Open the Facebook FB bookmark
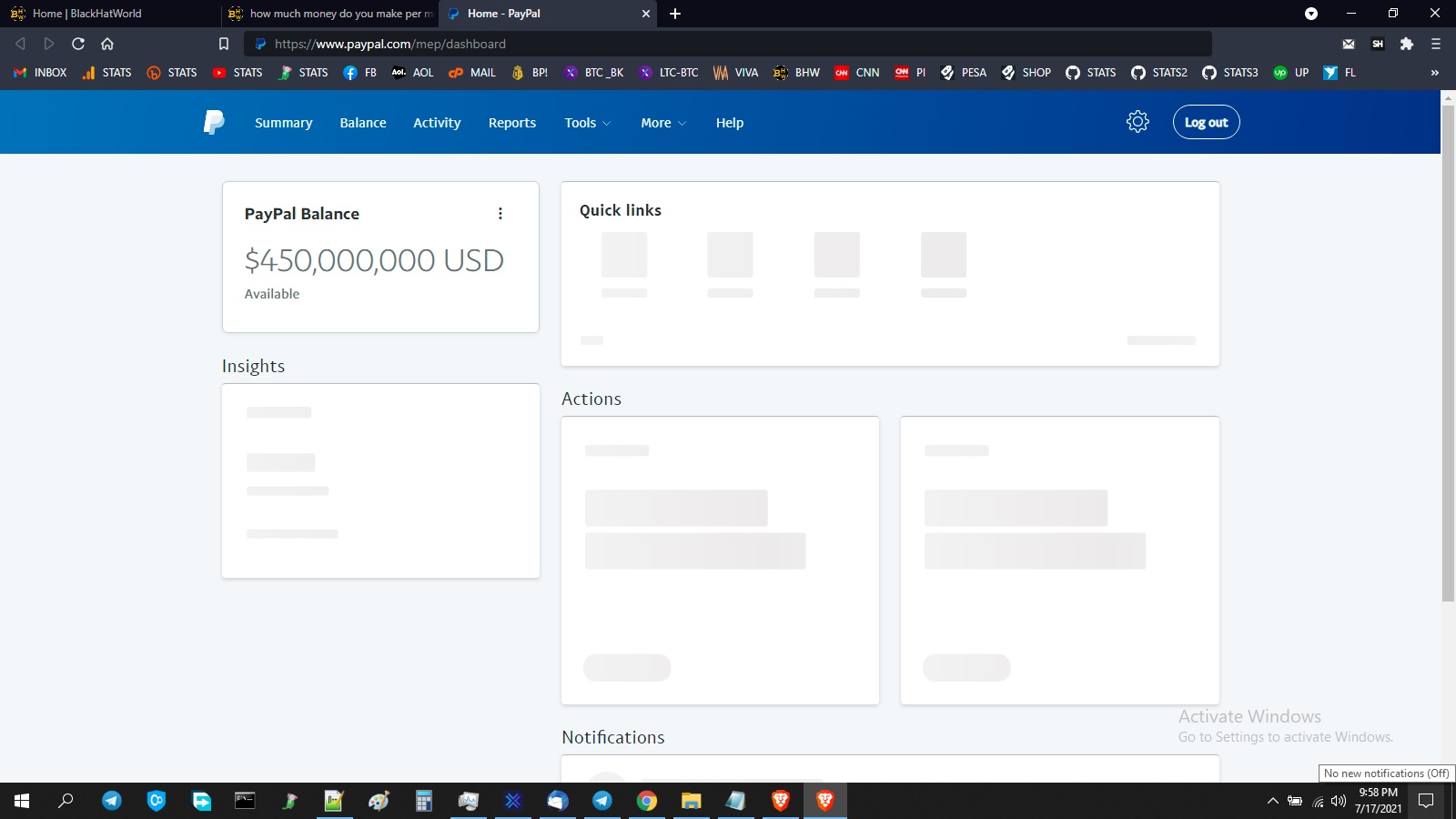Screen dimensions: 1456x819 pyautogui.click(x=359, y=73)
